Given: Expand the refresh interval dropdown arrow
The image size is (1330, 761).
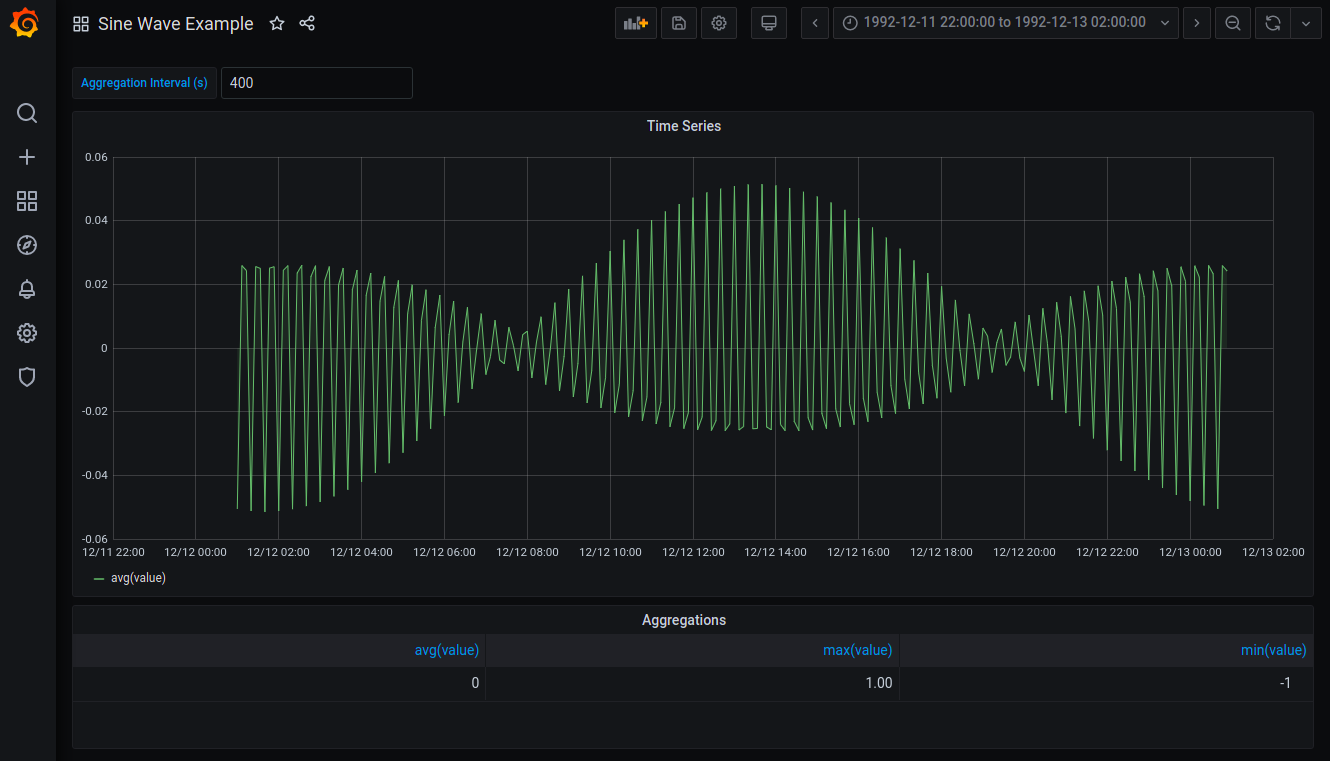Looking at the screenshot, I should click(x=1306, y=23).
